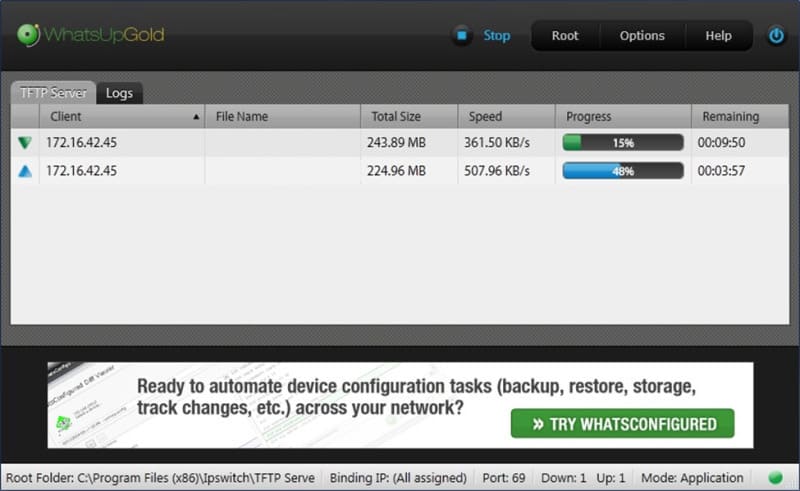Click the WhatsUpGold logo icon

pos(28,35)
